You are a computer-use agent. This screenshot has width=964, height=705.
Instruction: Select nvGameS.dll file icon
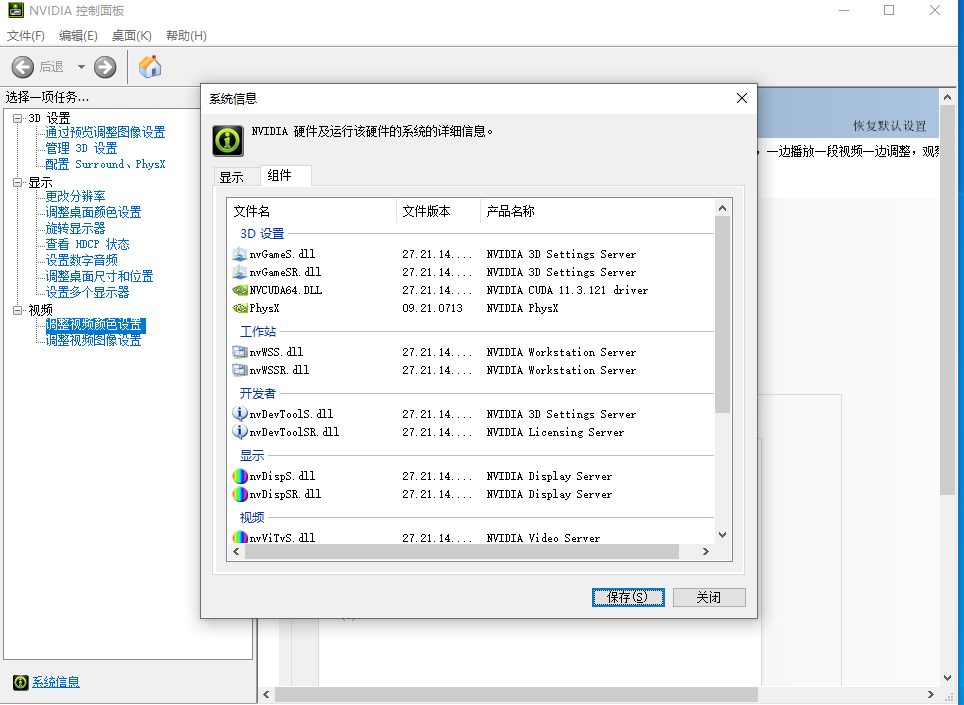pos(240,254)
